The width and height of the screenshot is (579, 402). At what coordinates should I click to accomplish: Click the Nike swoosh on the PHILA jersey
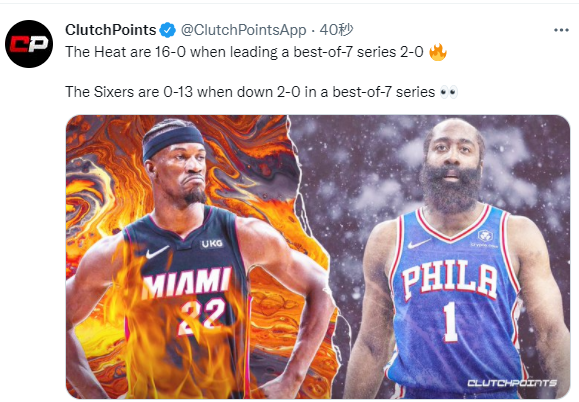[418, 244]
